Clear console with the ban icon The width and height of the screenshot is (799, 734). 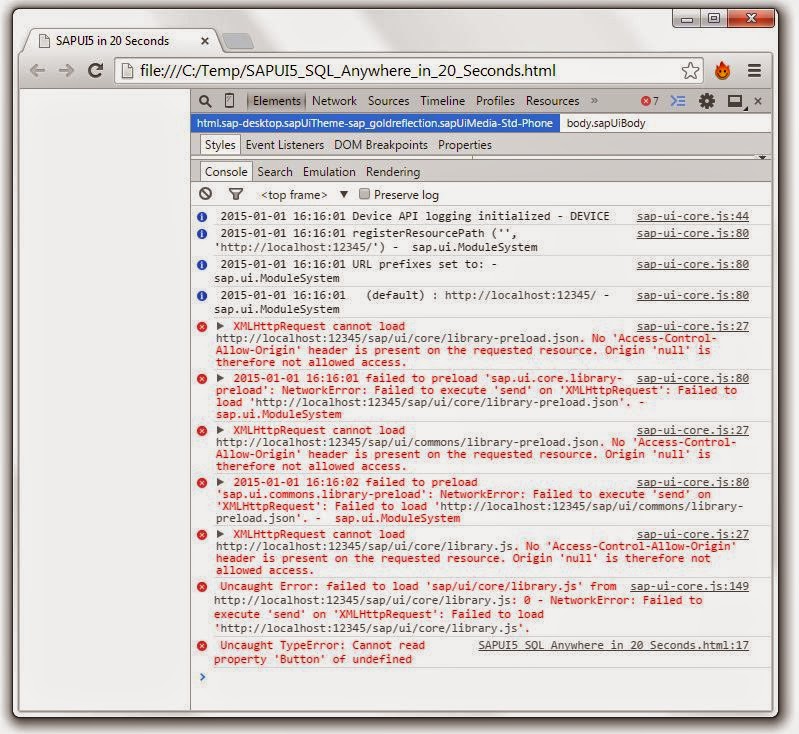(205, 194)
